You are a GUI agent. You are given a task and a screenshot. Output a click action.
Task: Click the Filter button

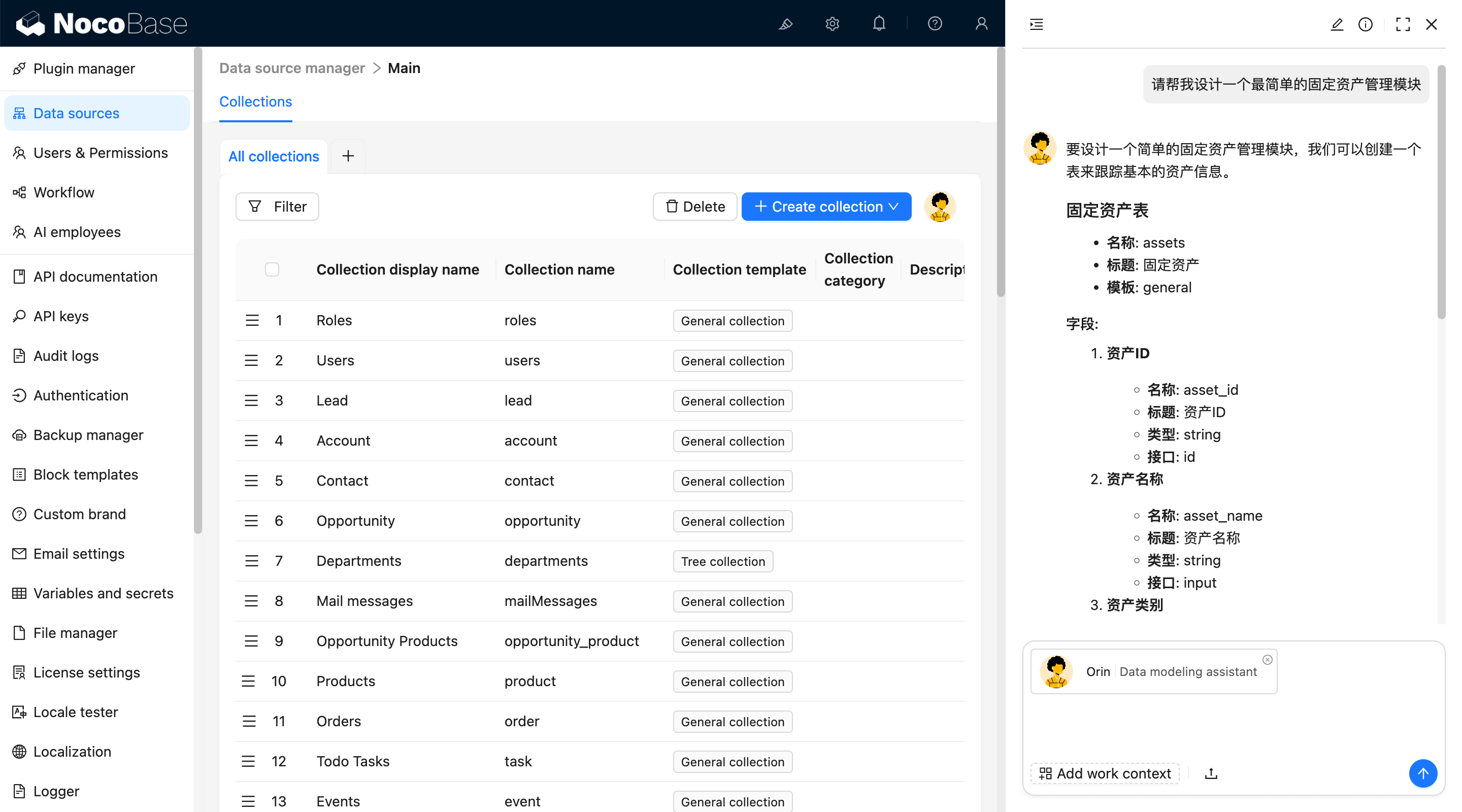point(278,207)
